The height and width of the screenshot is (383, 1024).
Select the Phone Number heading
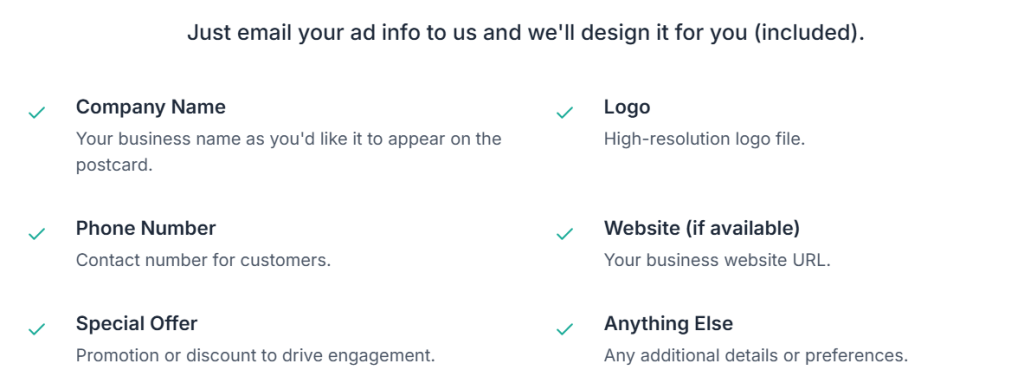coord(146,228)
